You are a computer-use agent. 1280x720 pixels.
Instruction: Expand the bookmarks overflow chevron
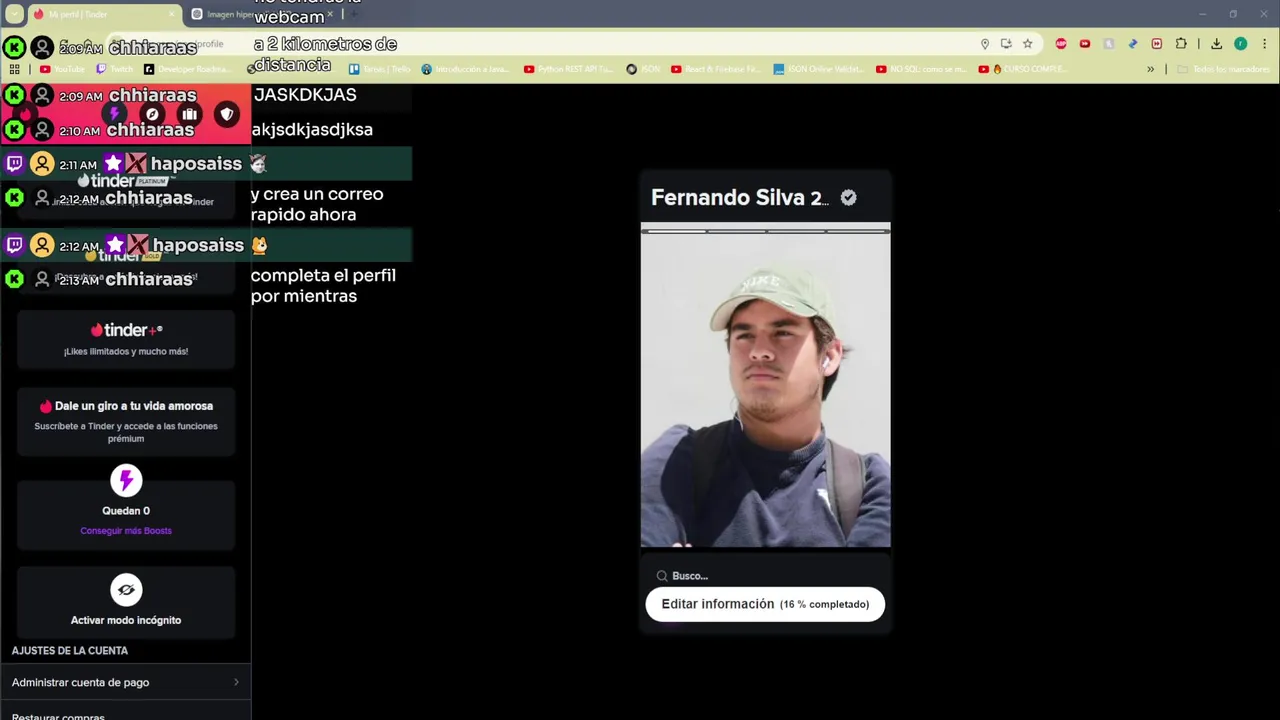point(1150,69)
